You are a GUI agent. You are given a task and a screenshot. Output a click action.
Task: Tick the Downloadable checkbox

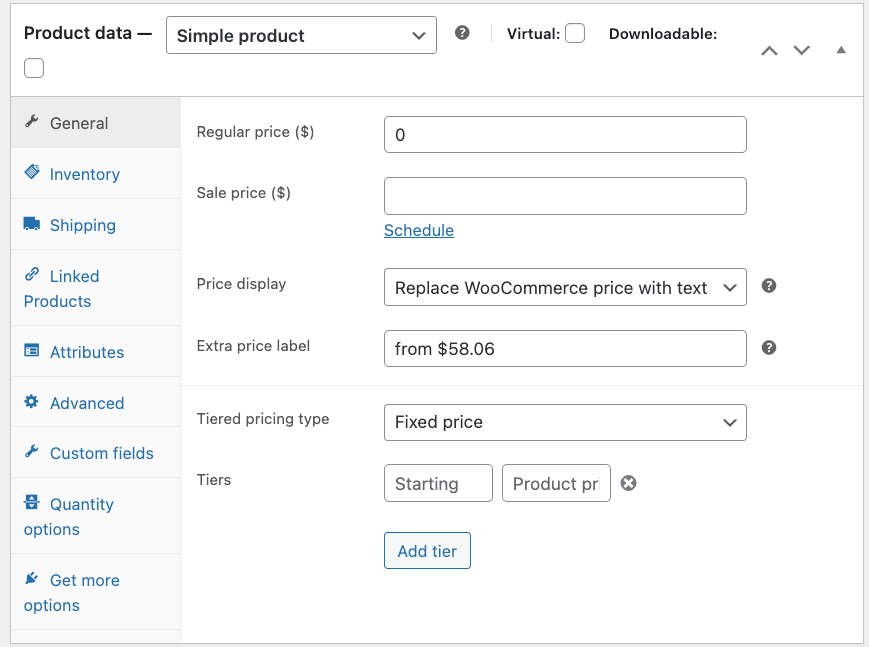point(34,68)
